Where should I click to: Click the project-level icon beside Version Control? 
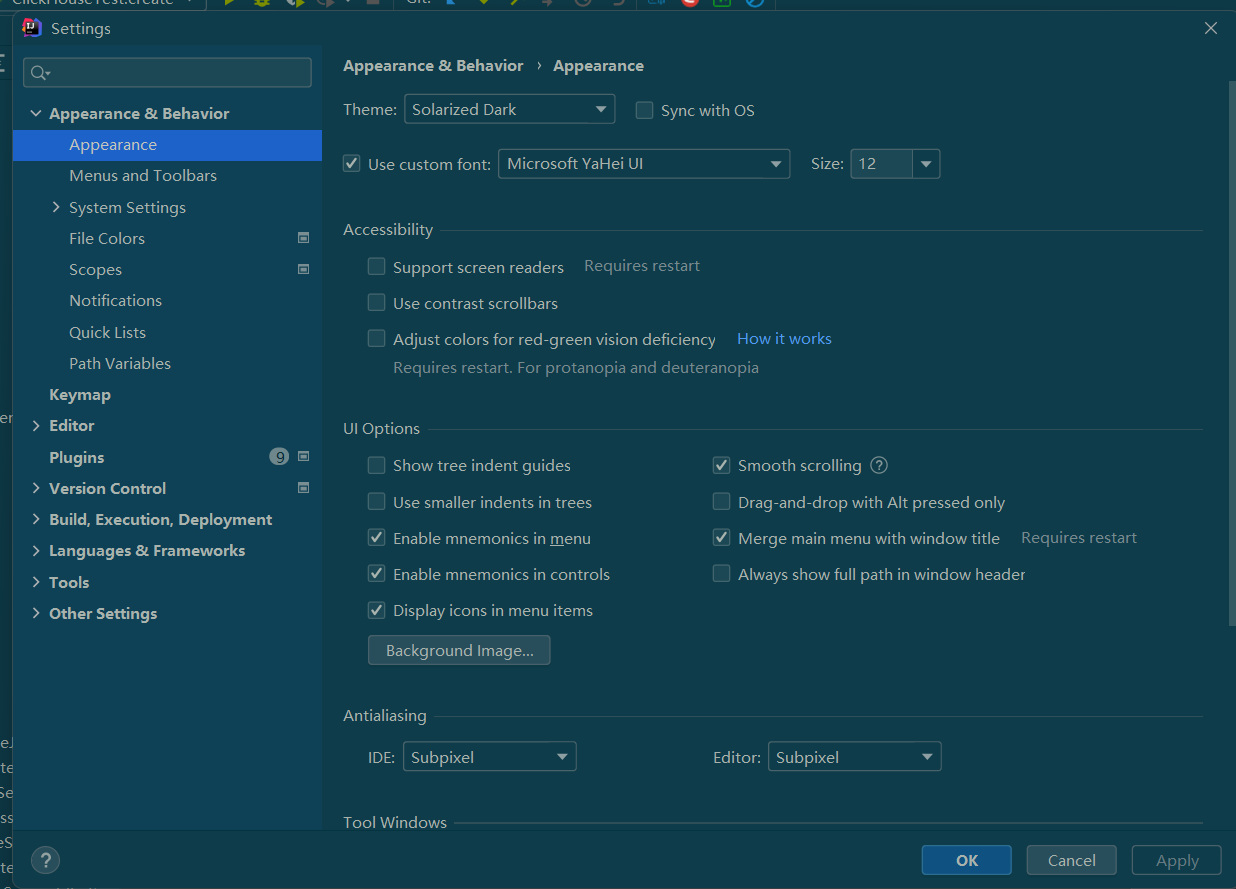tap(304, 488)
